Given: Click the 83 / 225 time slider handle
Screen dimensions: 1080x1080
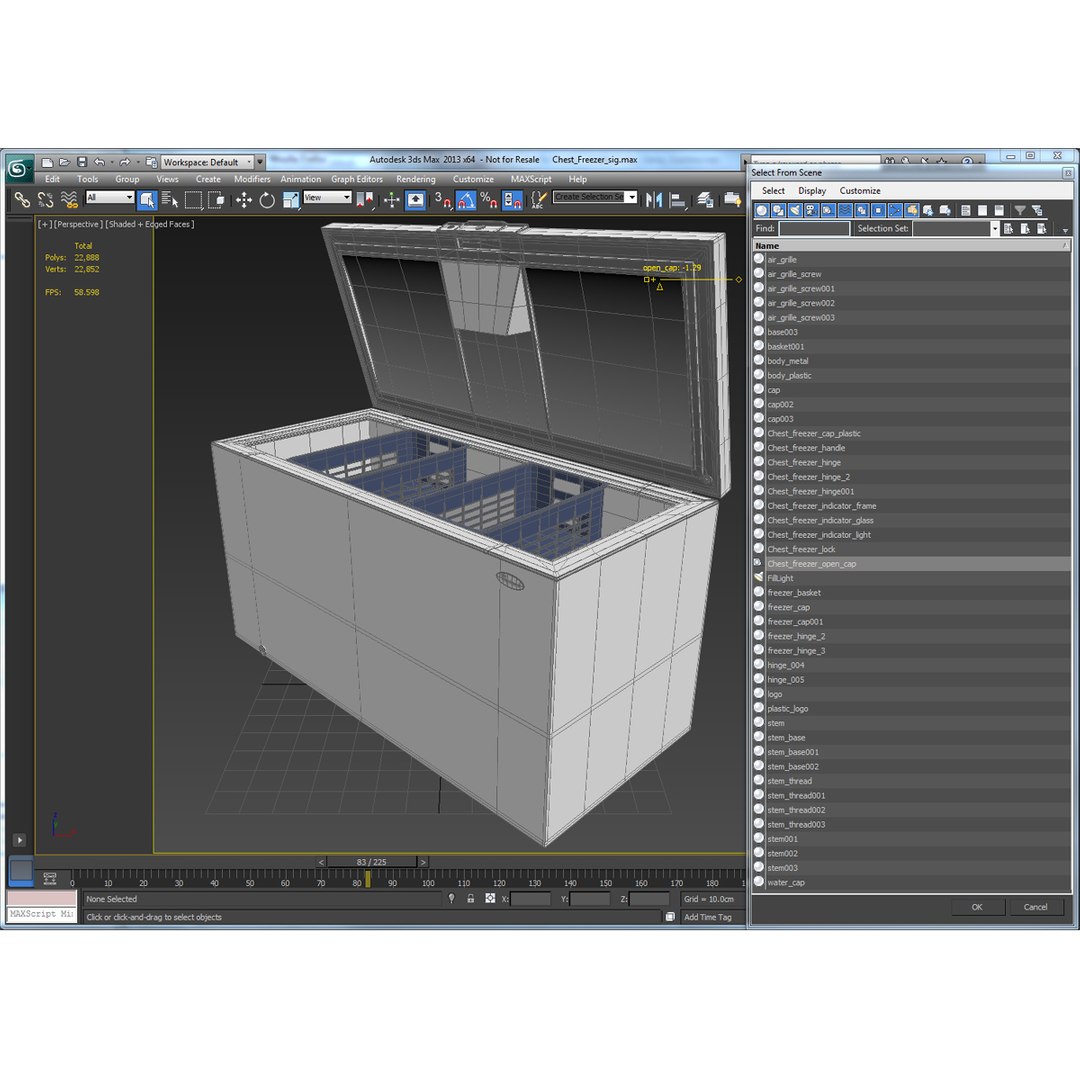Looking at the screenshot, I should click(372, 862).
